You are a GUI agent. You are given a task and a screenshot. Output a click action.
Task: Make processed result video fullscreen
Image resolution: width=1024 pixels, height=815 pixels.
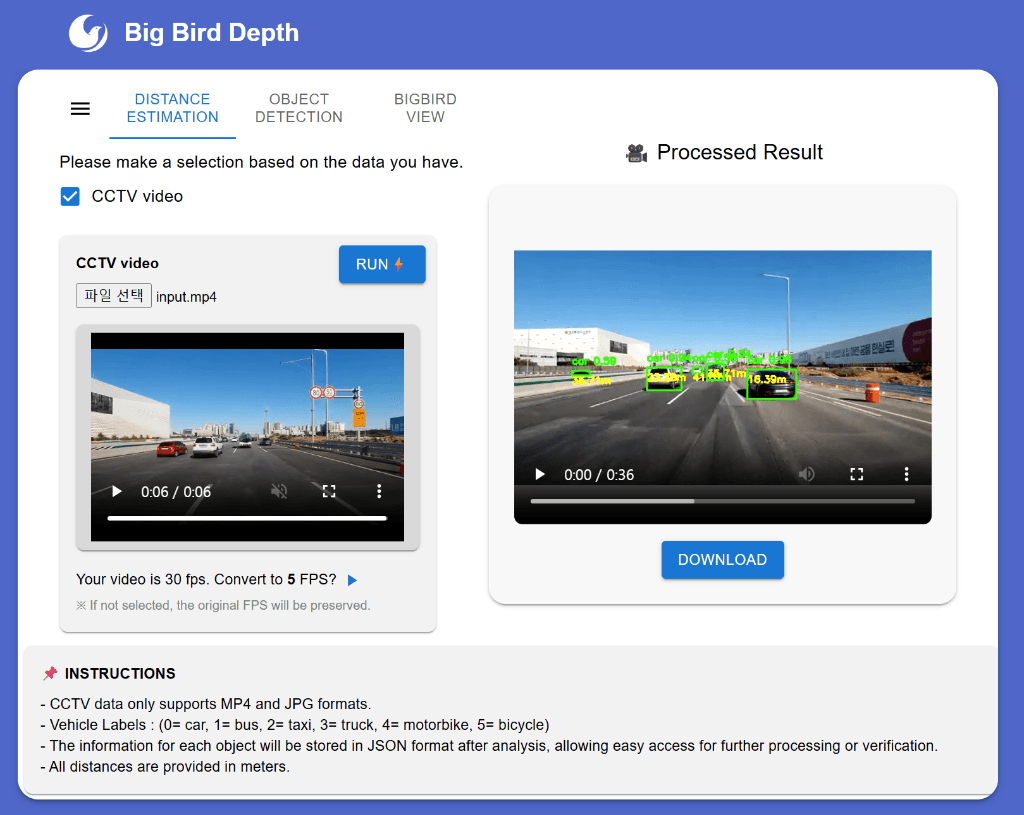856,474
